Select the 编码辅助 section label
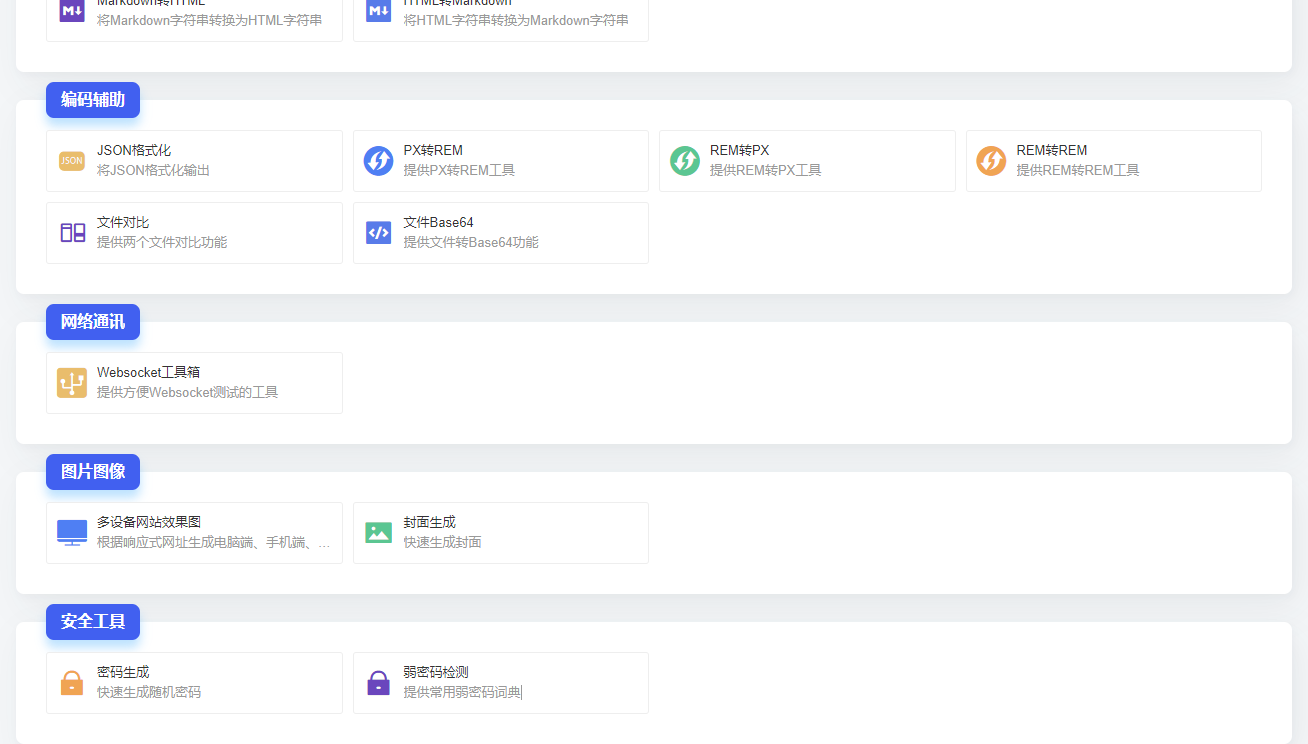This screenshot has height=744, width=1308. point(93,100)
